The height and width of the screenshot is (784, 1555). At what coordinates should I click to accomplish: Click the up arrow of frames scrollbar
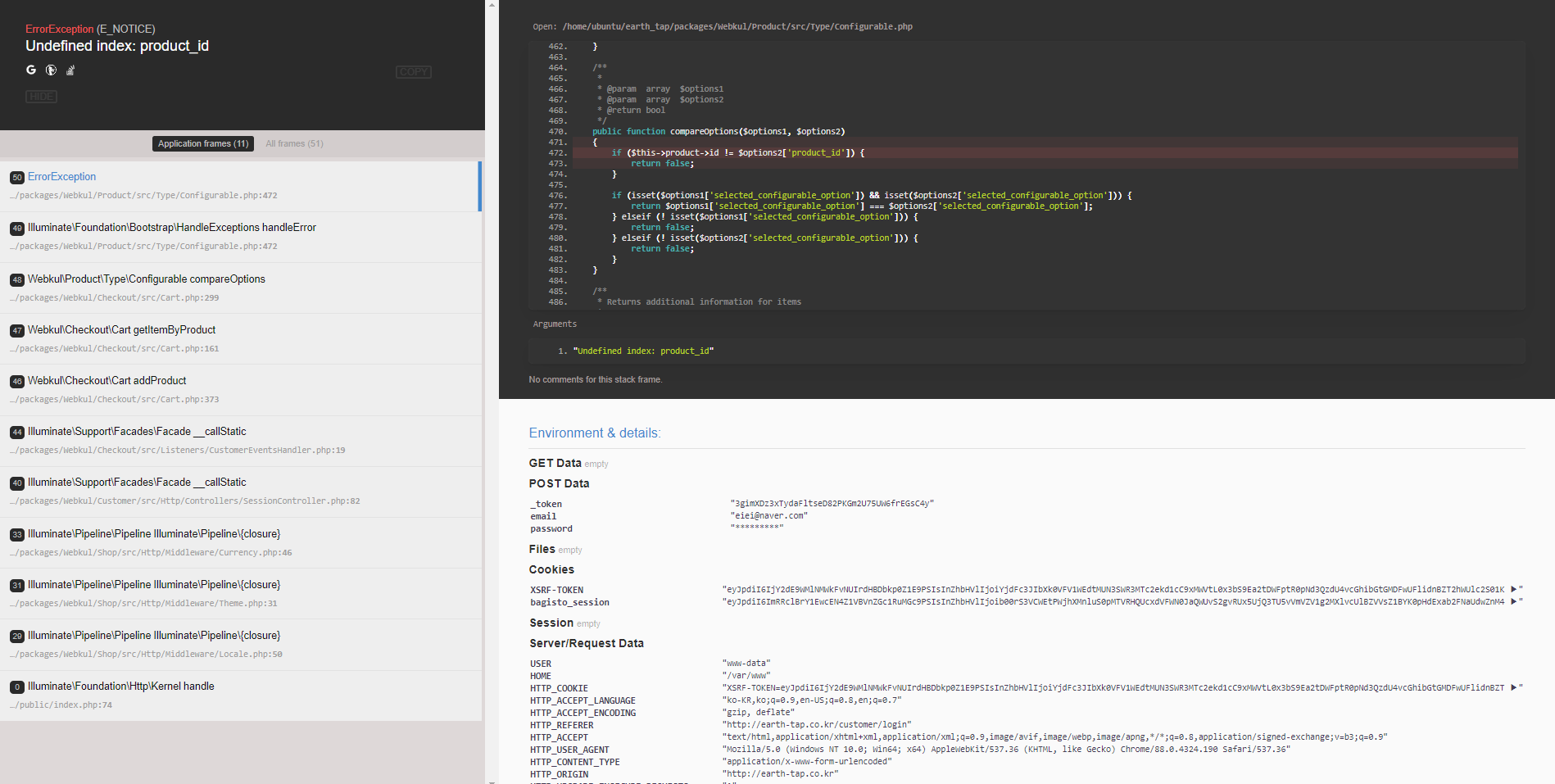click(492, 4)
